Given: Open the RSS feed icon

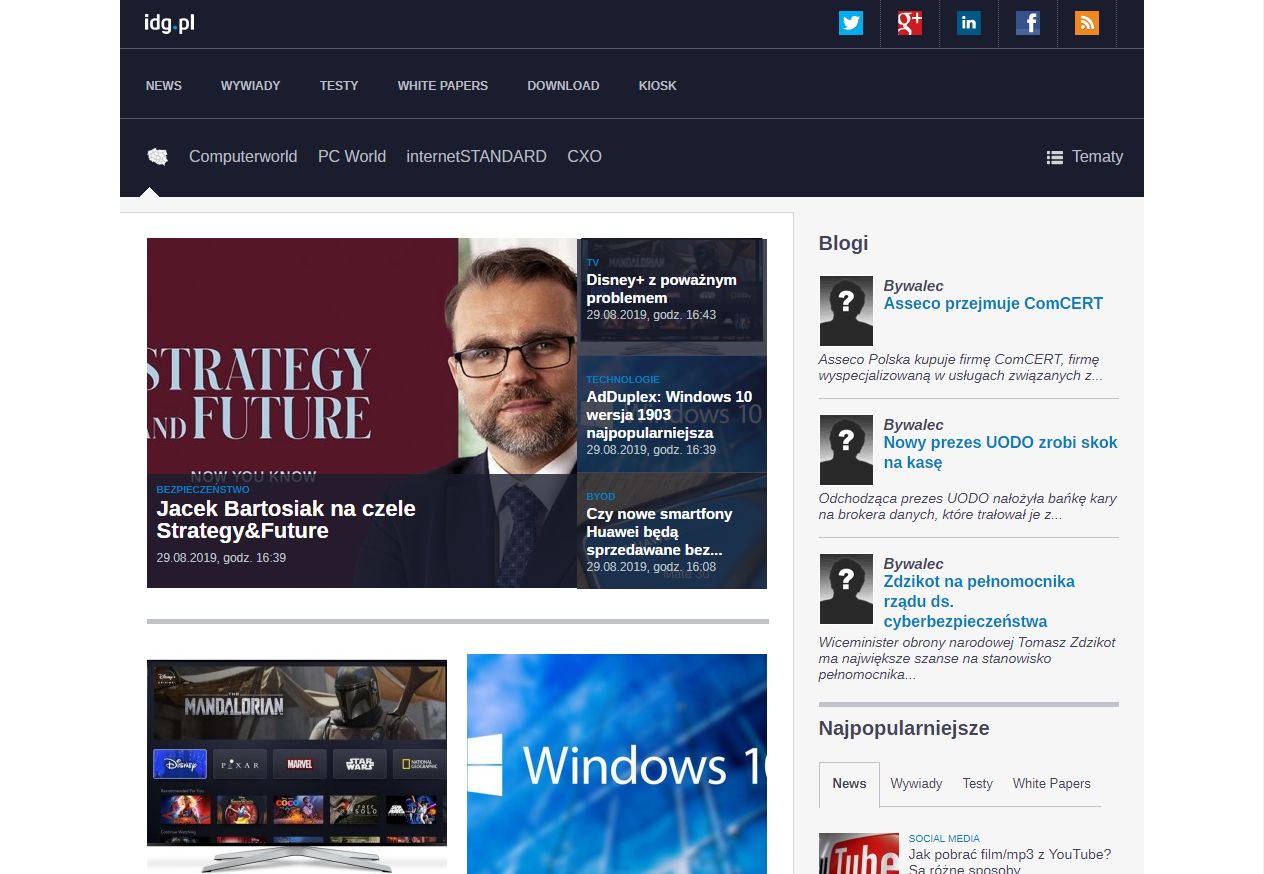Looking at the screenshot, I should [x=1087, y=23].
